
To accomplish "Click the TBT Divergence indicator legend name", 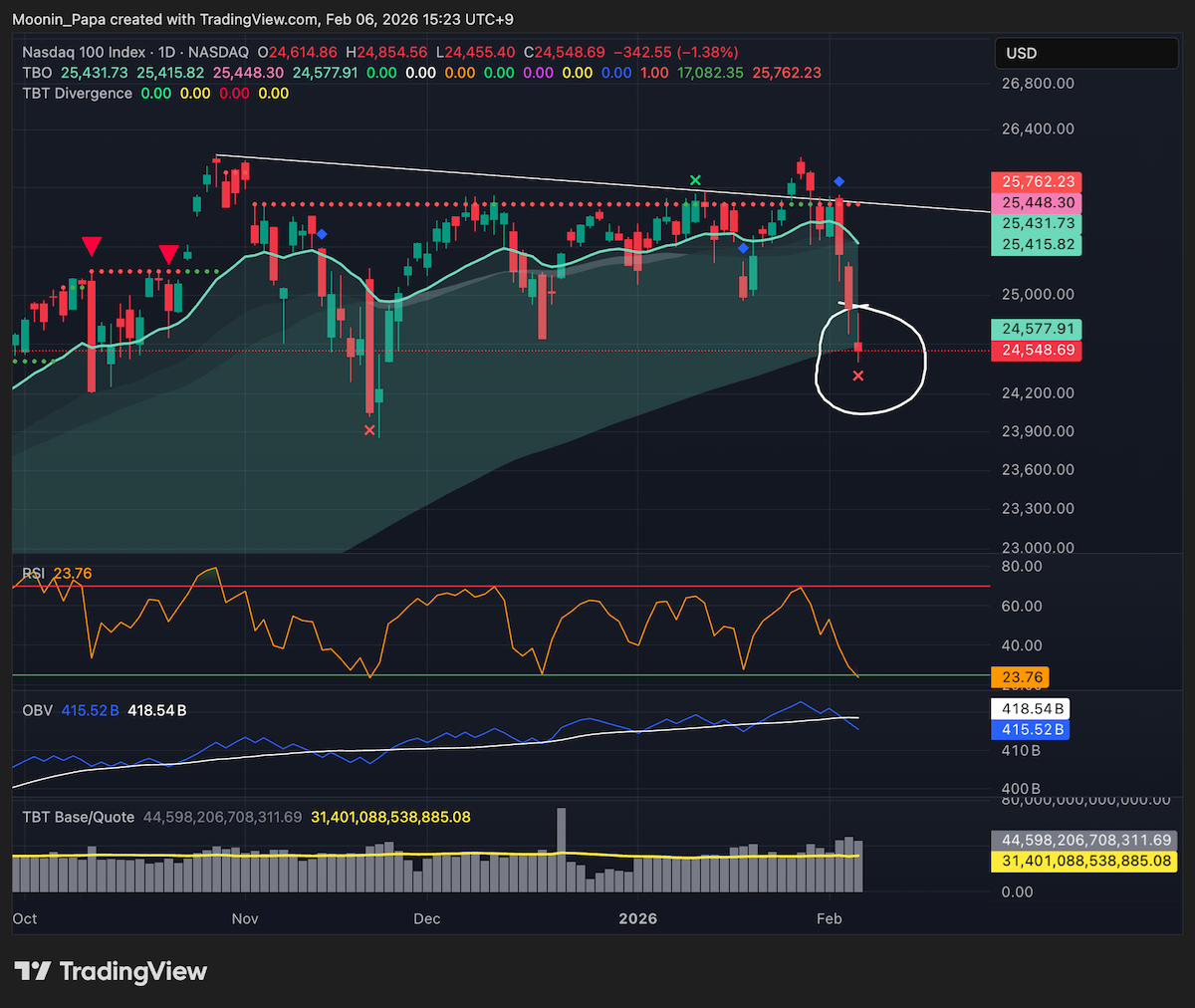I will coord(77,94).
